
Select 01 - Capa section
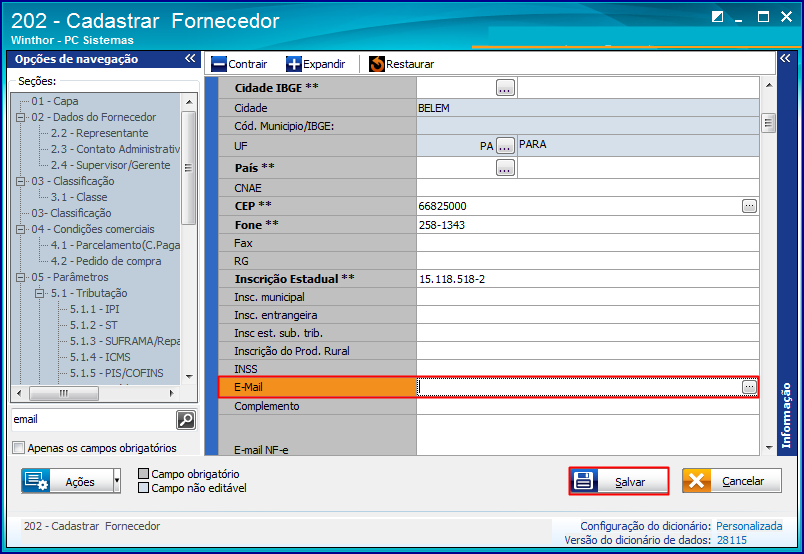tap(55, 102)
